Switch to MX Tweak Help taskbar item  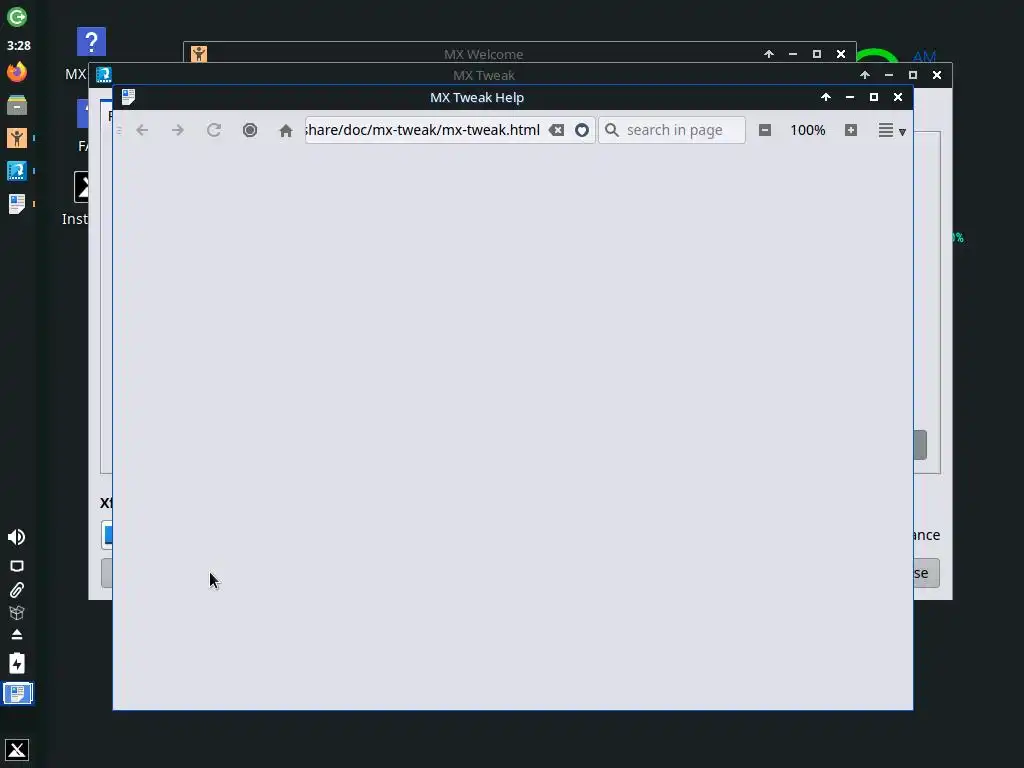17,204
